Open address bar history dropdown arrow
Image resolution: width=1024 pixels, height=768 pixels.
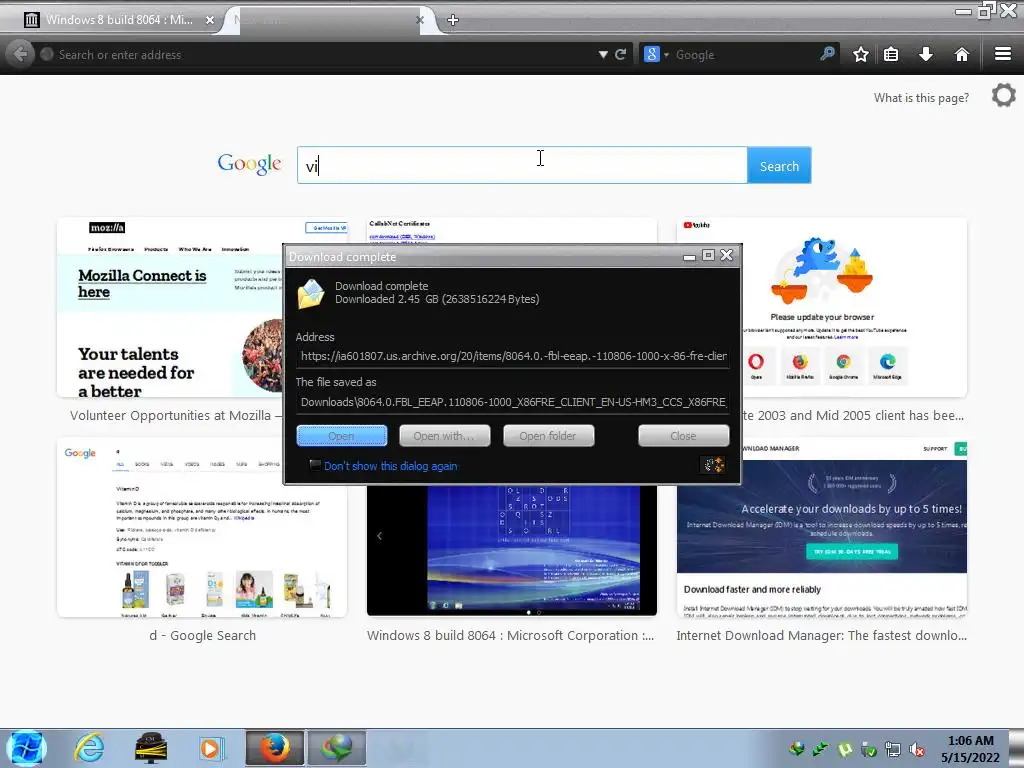(603, 55)
